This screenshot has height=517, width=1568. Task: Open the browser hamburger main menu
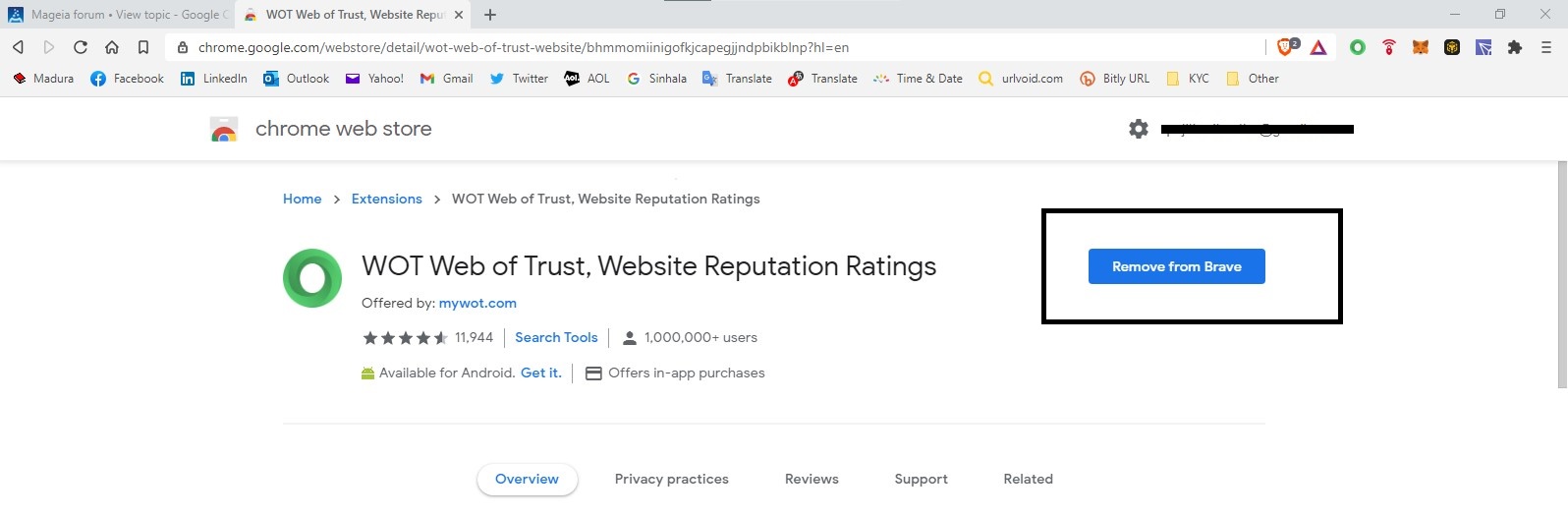(1546, 47)
